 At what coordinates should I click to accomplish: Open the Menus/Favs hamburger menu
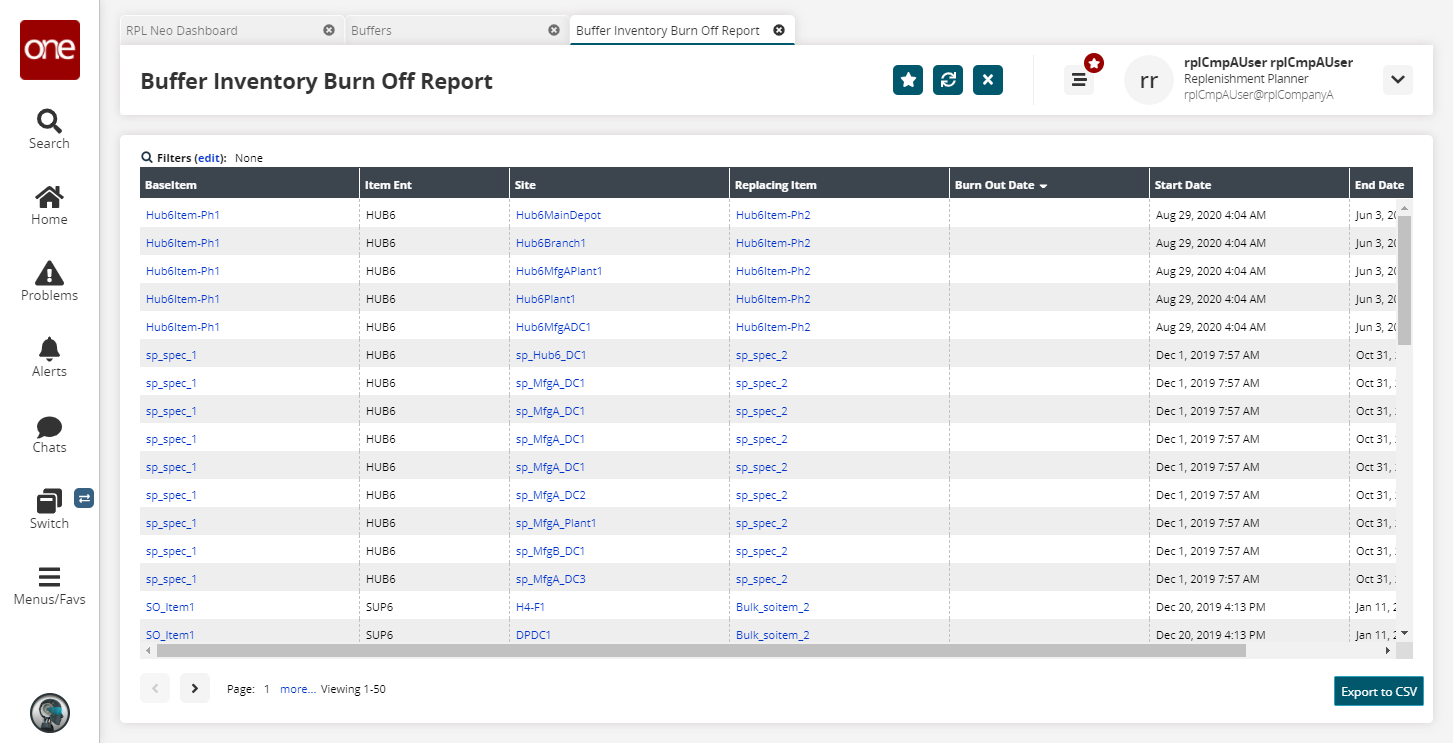click(x=49, y=585)
